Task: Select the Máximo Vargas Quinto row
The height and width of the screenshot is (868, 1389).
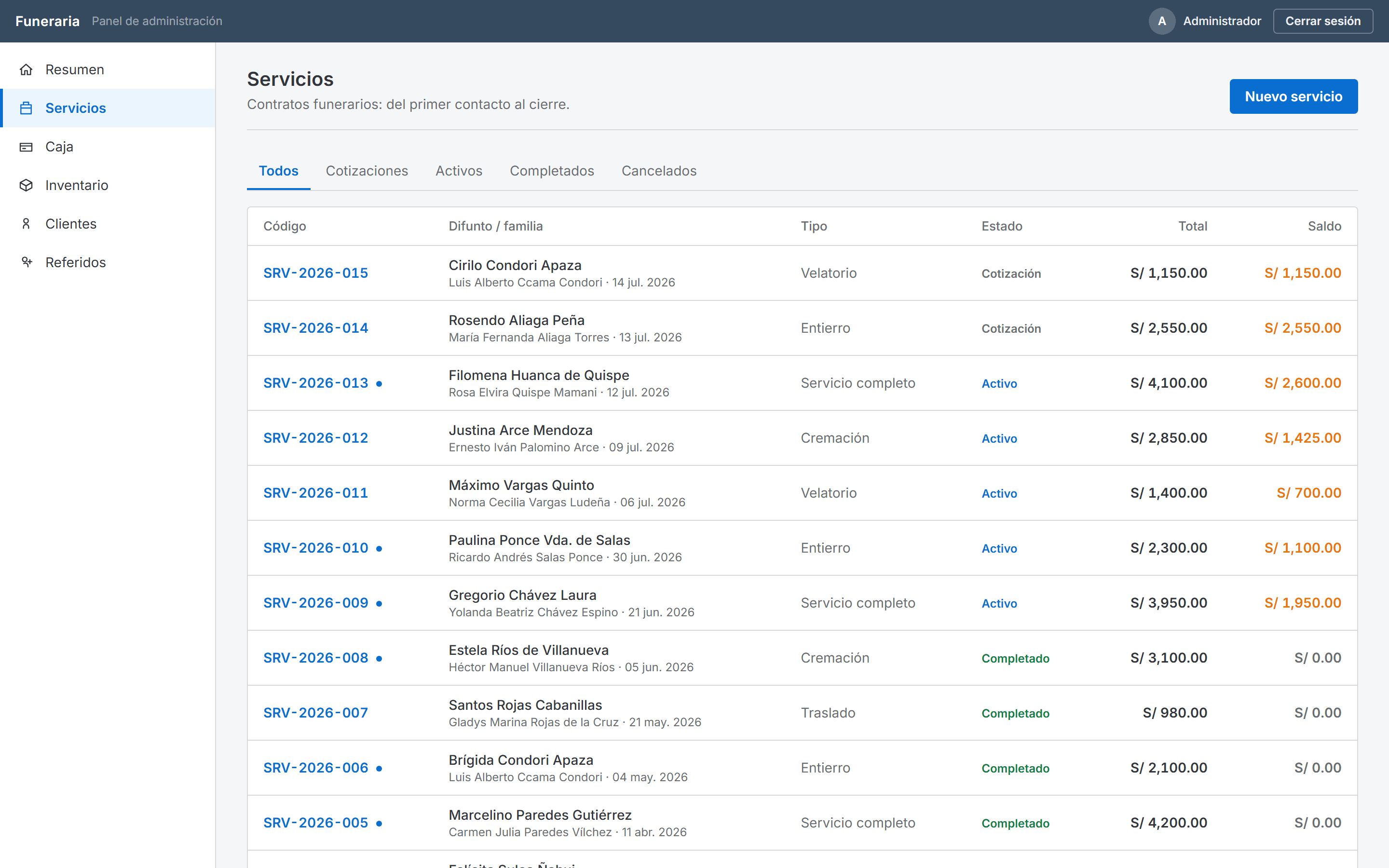Action: tap(802, 492)
